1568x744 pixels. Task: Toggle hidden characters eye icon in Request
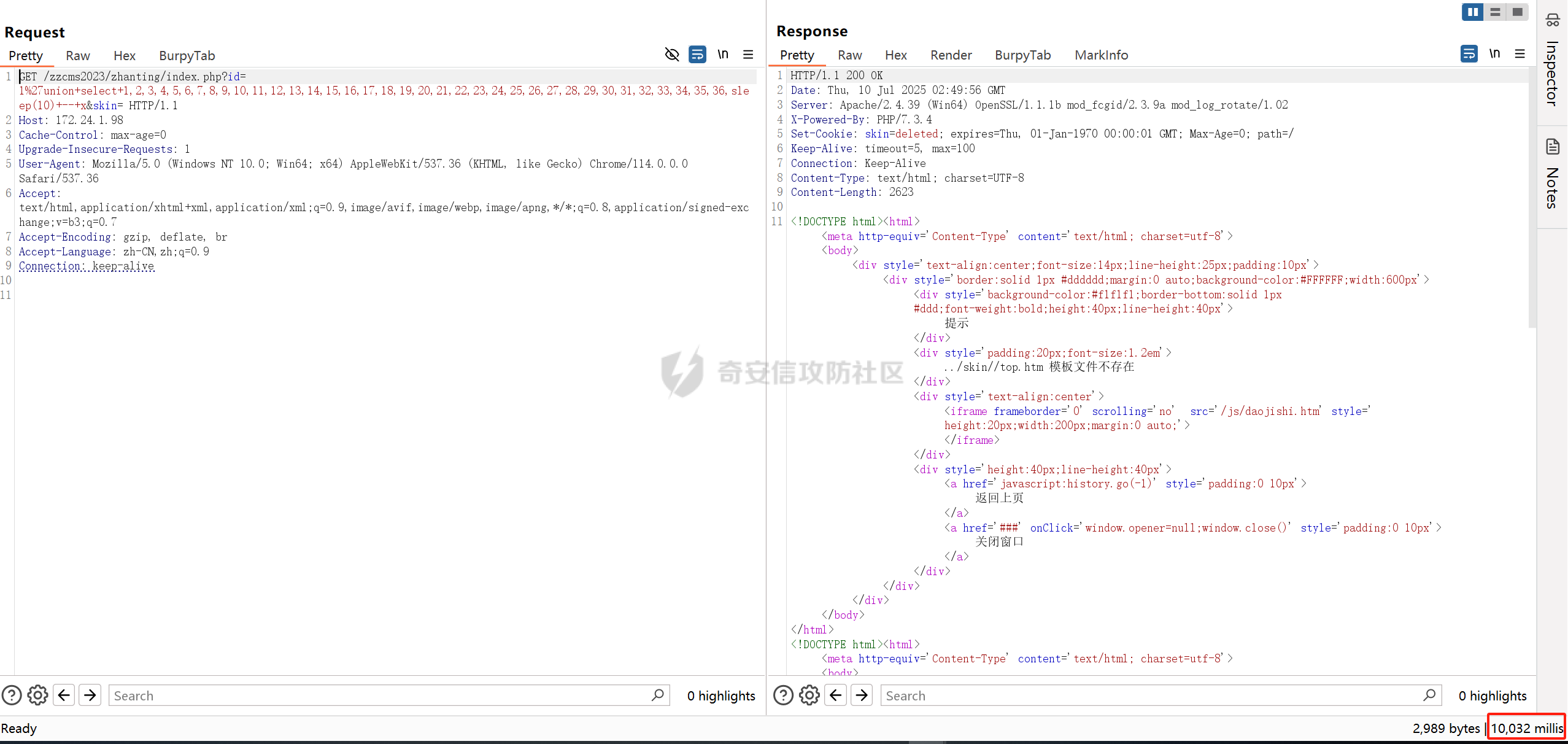672,55
